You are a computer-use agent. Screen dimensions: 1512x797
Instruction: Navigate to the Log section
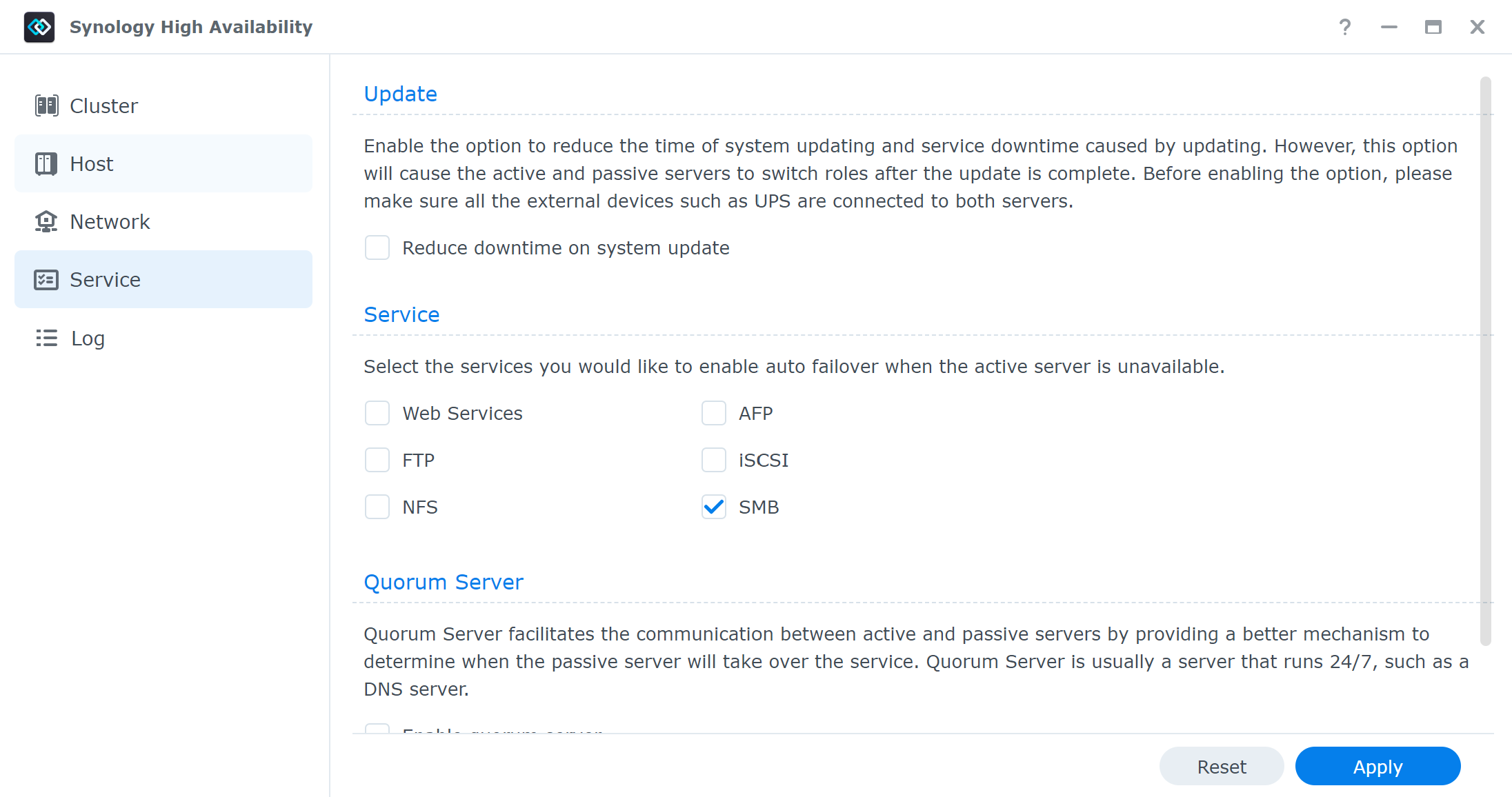click(x=87, y=338)
